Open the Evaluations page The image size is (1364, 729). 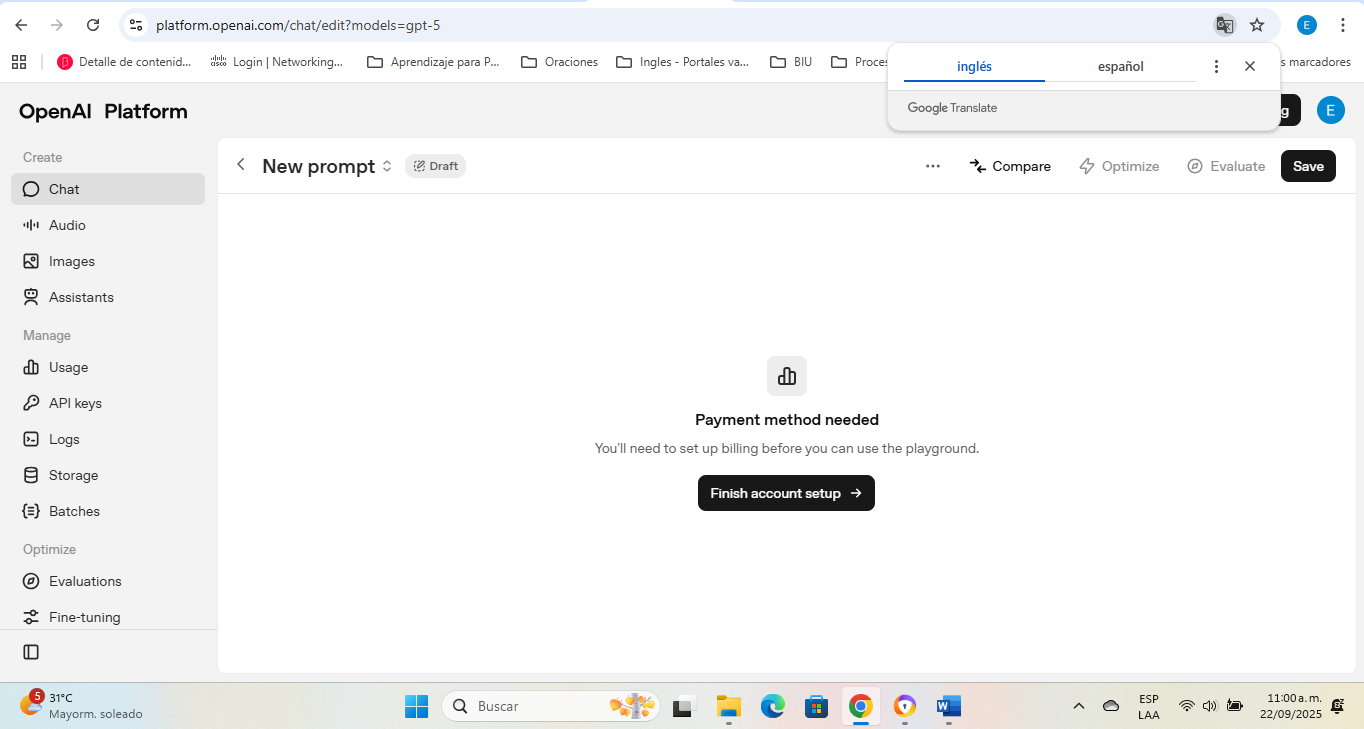(108, 581)
